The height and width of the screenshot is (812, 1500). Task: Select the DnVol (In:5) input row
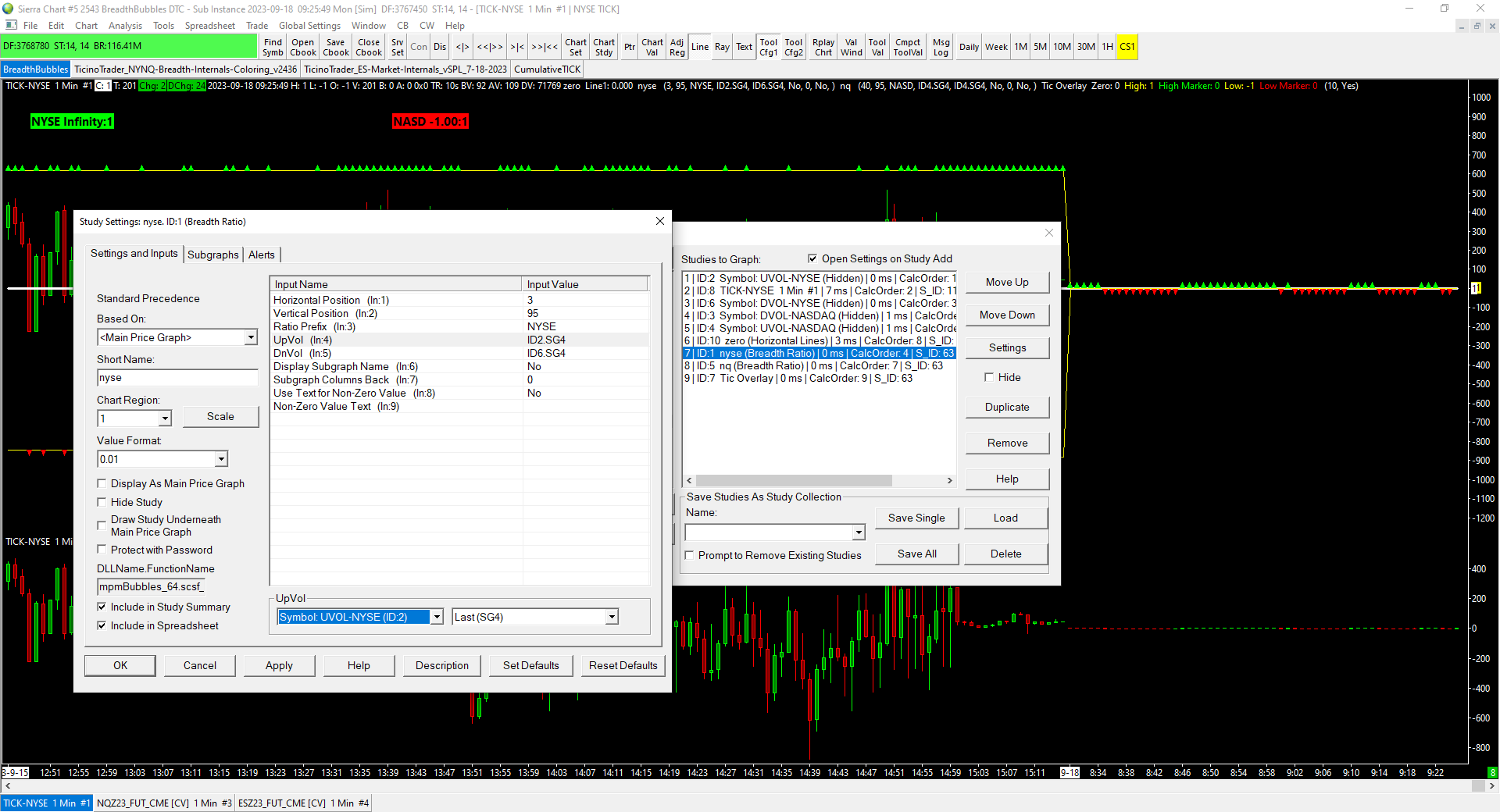[x=459, y=353]
